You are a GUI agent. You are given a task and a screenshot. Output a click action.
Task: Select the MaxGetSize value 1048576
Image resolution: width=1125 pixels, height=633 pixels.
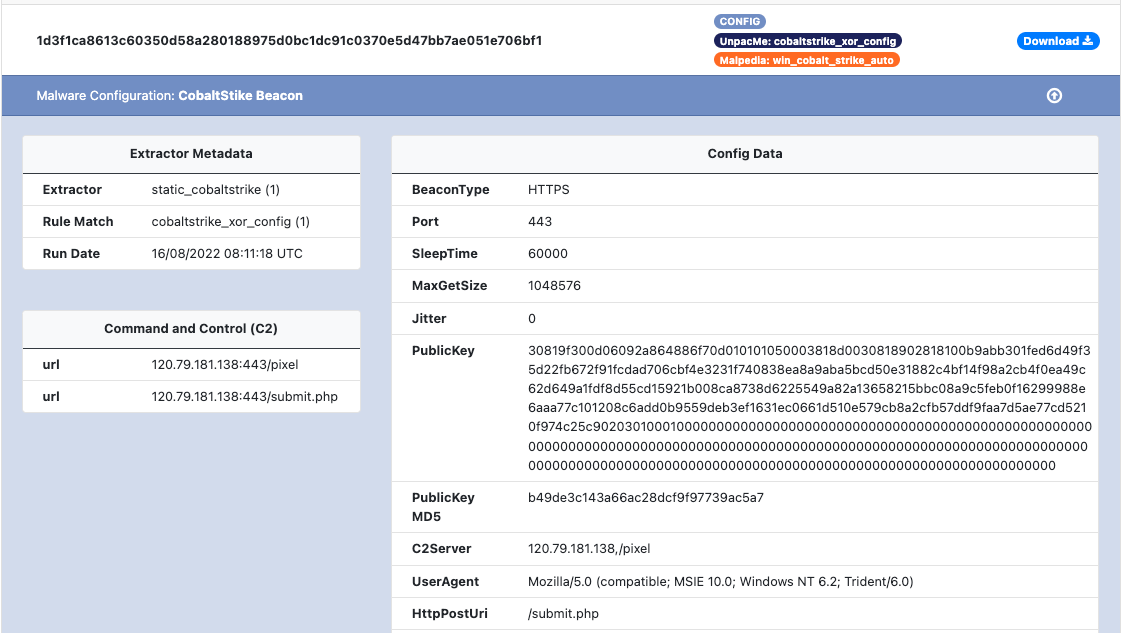[x=554, y=286]
